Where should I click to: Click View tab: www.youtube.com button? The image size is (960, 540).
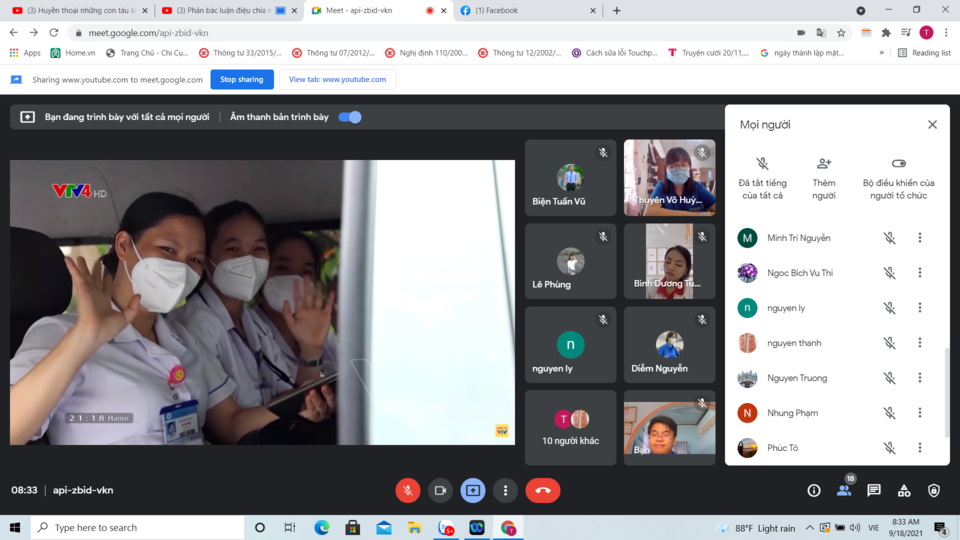[x=337, y=79]
